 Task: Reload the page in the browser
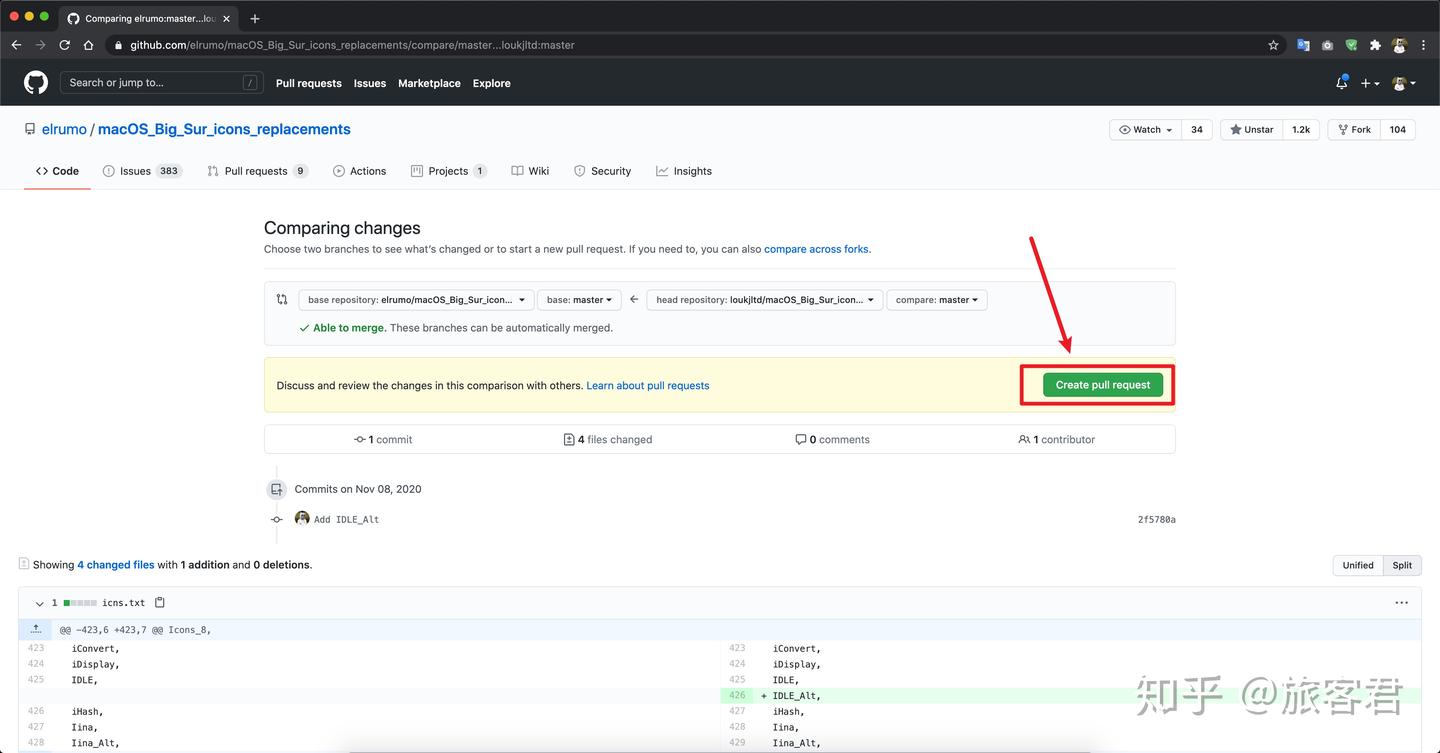[x=65, y=45]
